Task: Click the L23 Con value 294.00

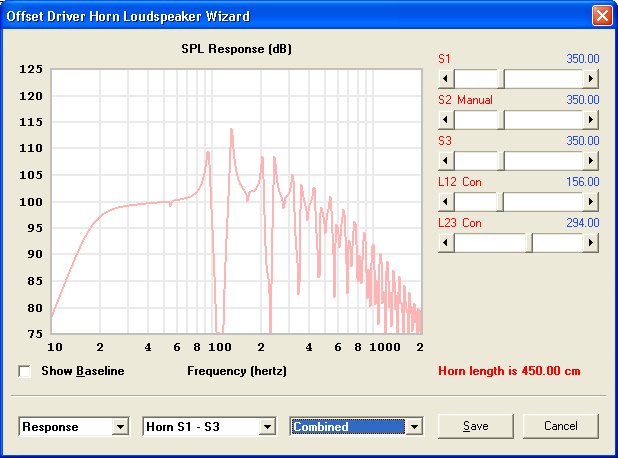Action: click(x=583, y=223)
